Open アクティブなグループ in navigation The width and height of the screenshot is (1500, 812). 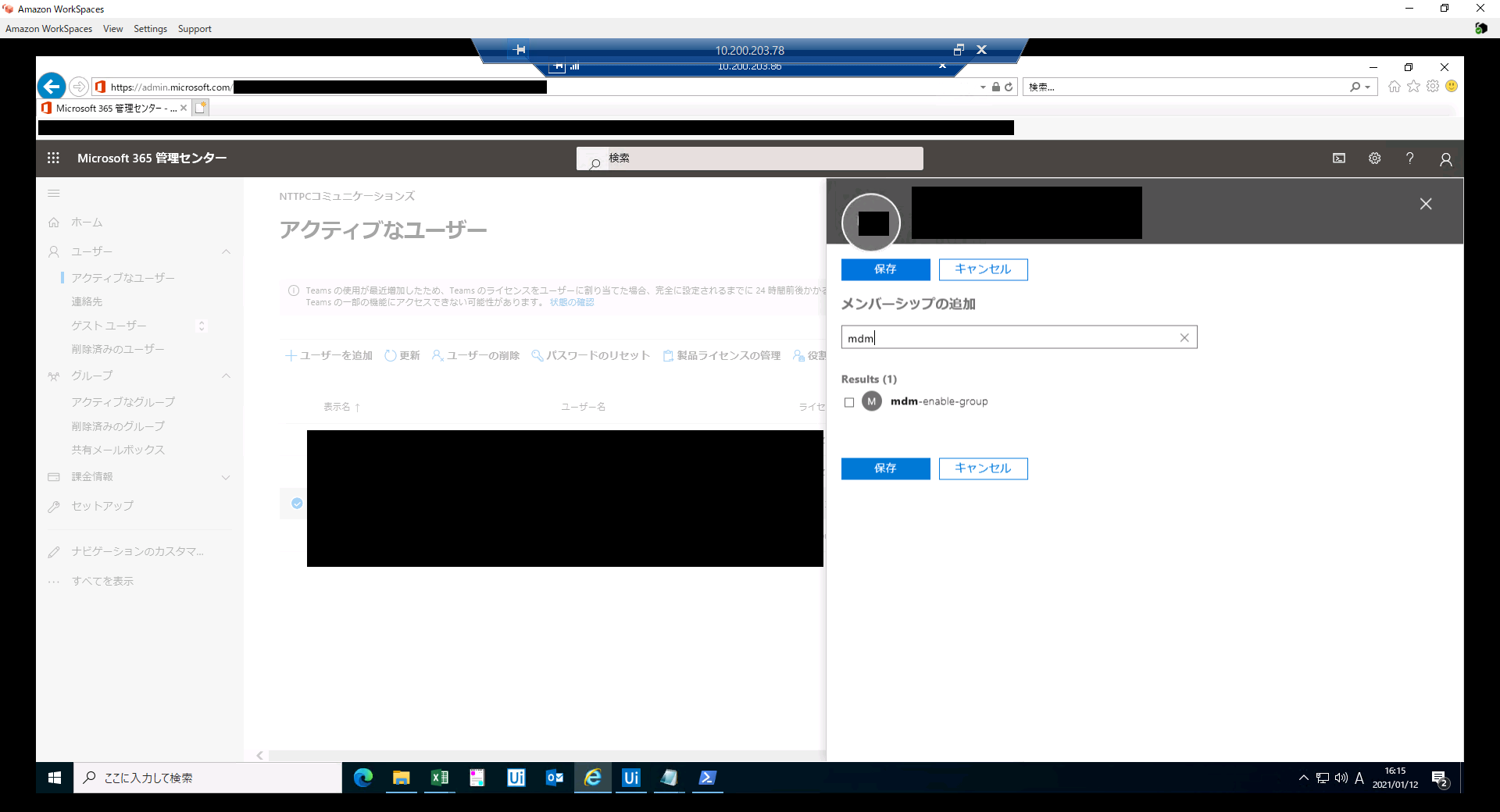(123, 402)
